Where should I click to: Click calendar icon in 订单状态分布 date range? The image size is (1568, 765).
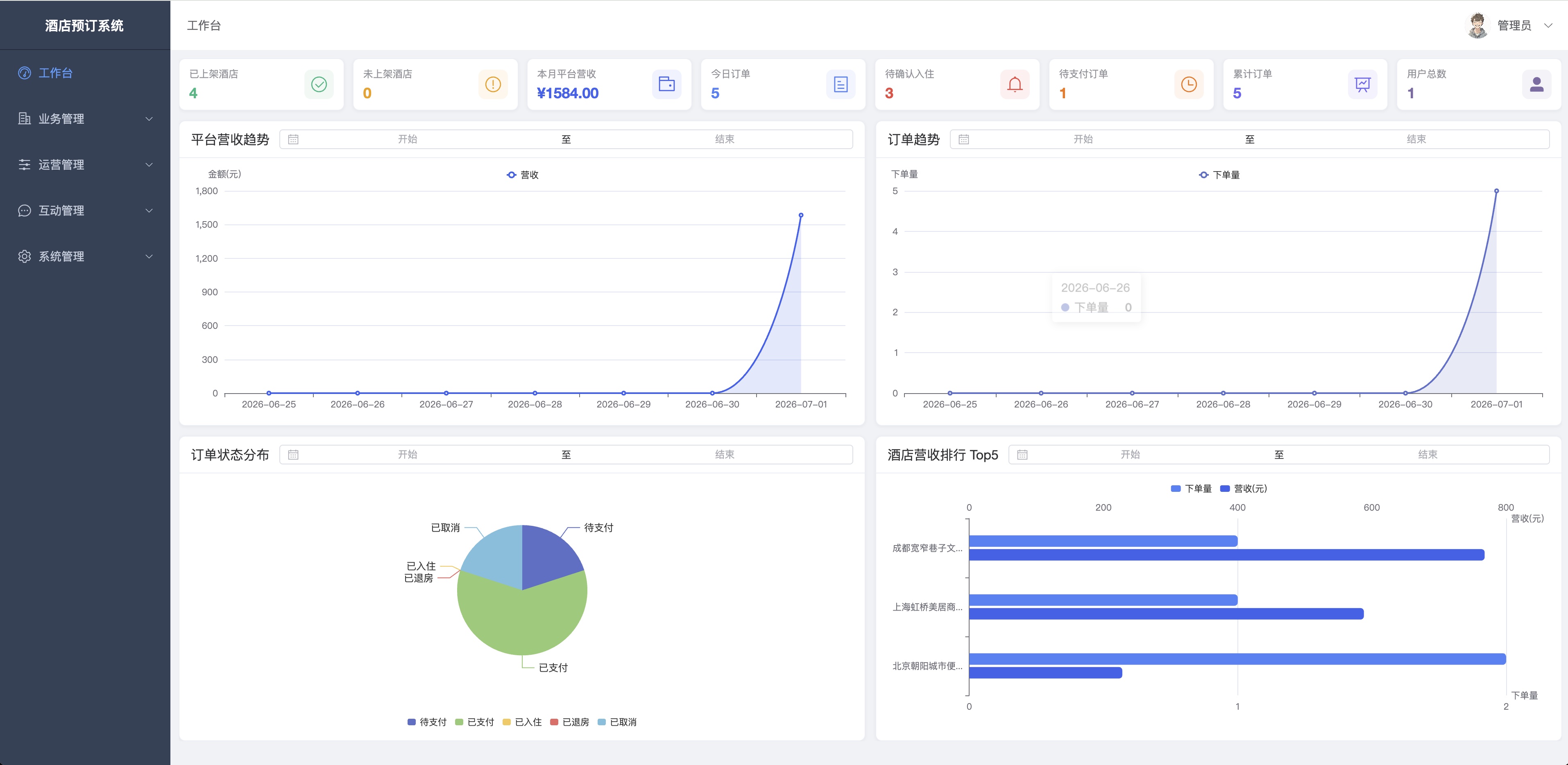[293, 455]
